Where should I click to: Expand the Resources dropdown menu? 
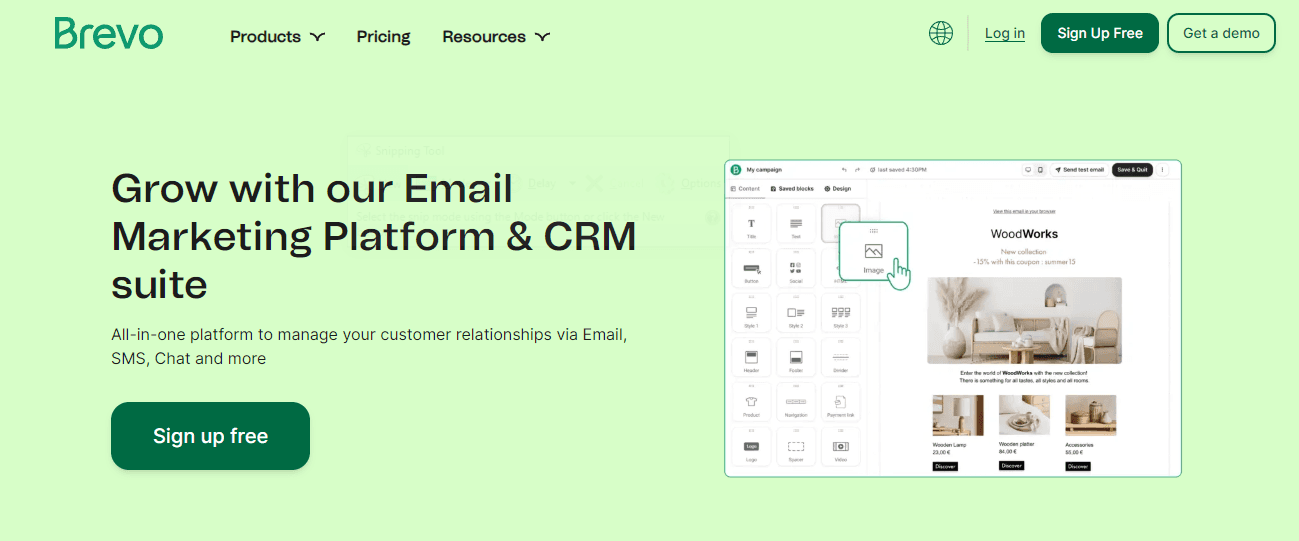tap(496, 36)
